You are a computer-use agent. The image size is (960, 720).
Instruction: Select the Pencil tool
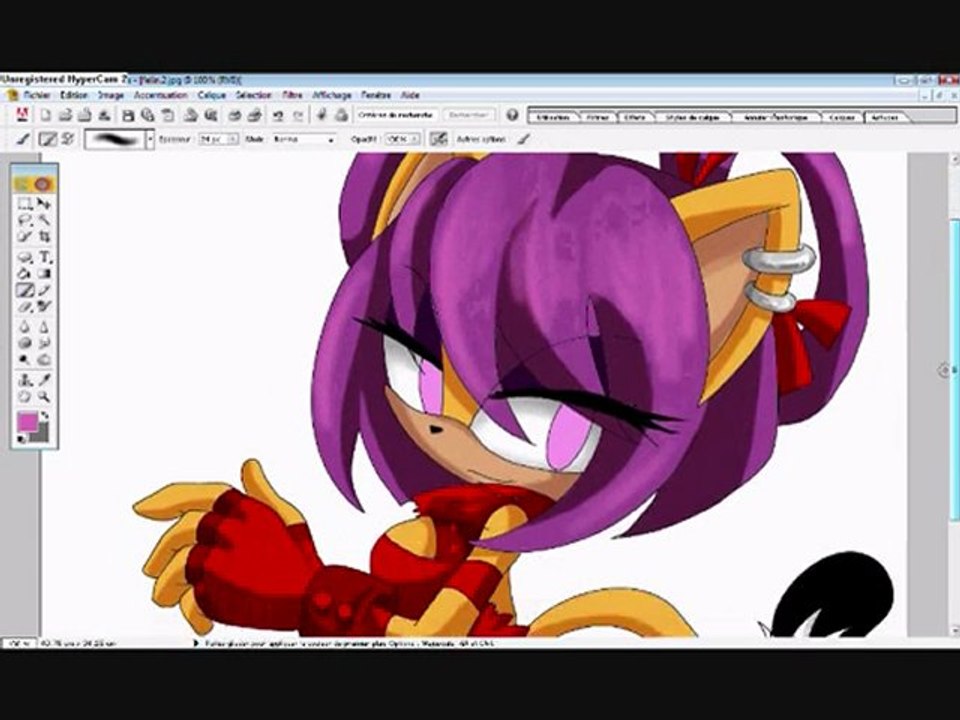[x=44, y=290]
